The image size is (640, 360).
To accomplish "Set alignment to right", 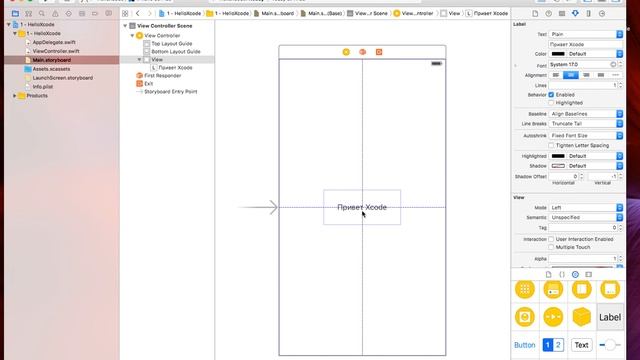I will [x=586, y=75].
